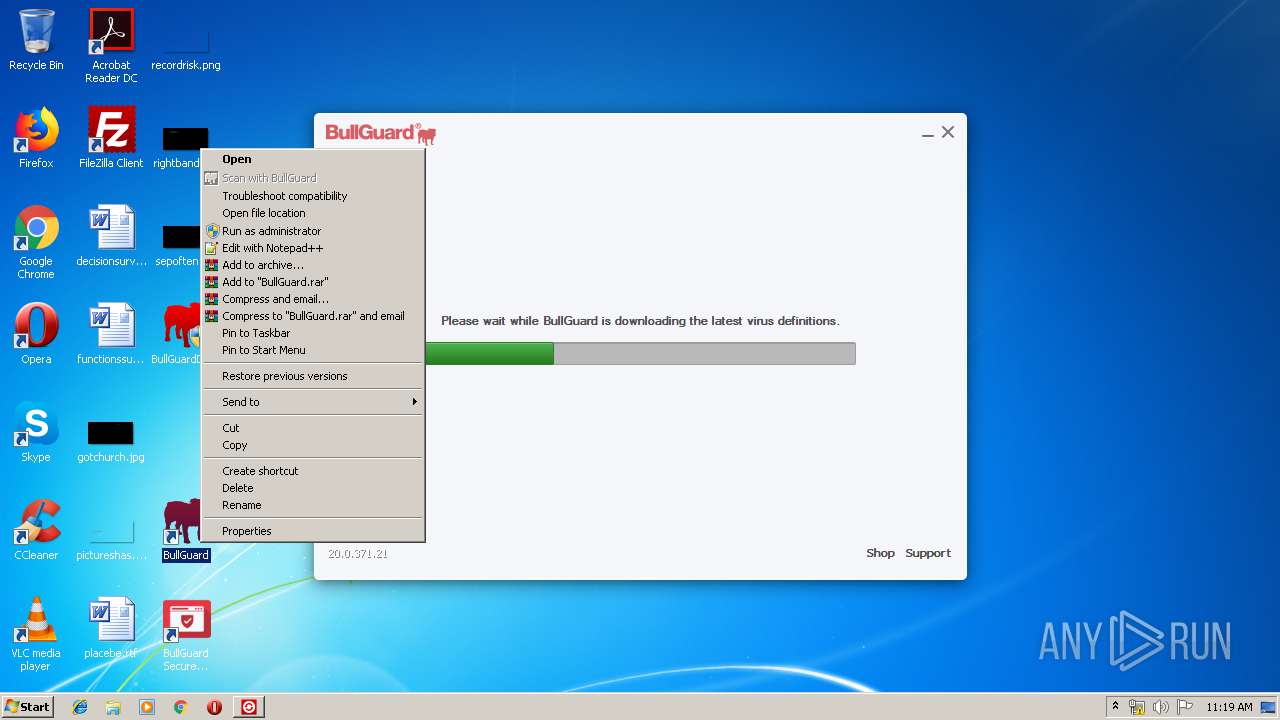Open the Recycle Bin desktop icon
The image size is (1280, 720).
click(36, 40)
